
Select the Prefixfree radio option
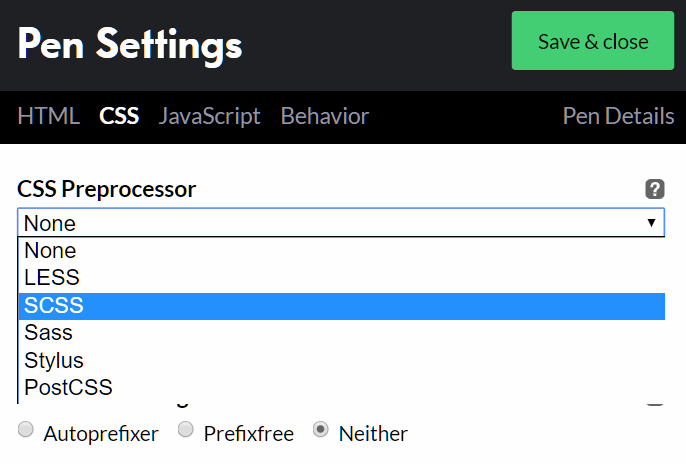[186, 430]
